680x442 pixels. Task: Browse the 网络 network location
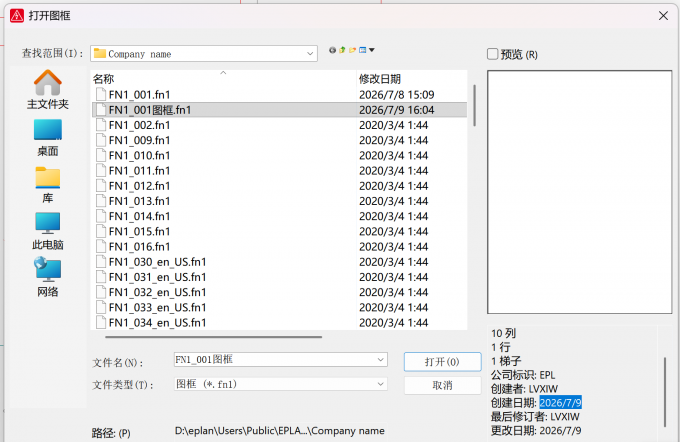click(x=48, y=278)
